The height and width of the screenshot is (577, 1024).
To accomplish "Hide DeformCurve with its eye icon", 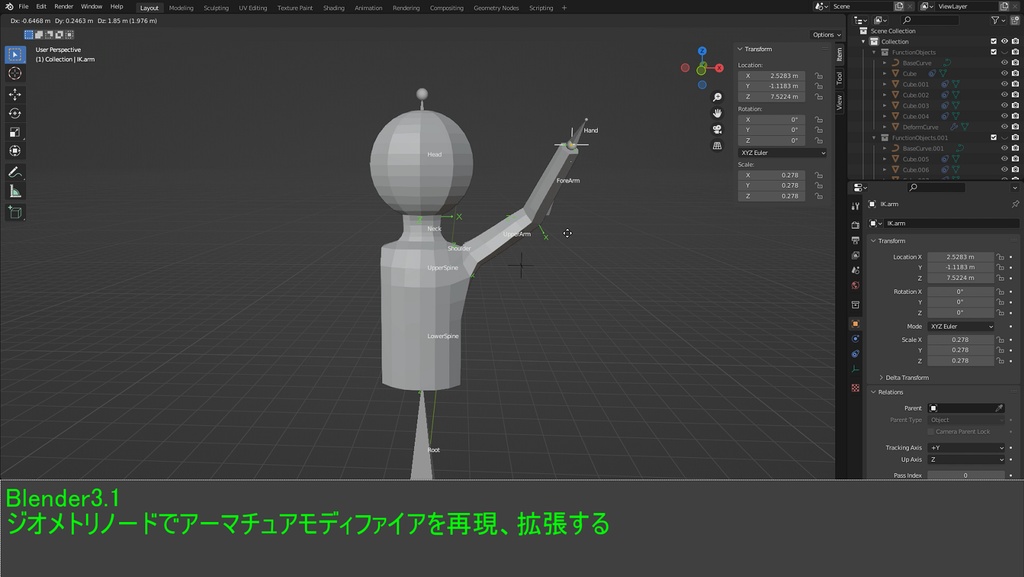I will click(x=1004, y=127).
